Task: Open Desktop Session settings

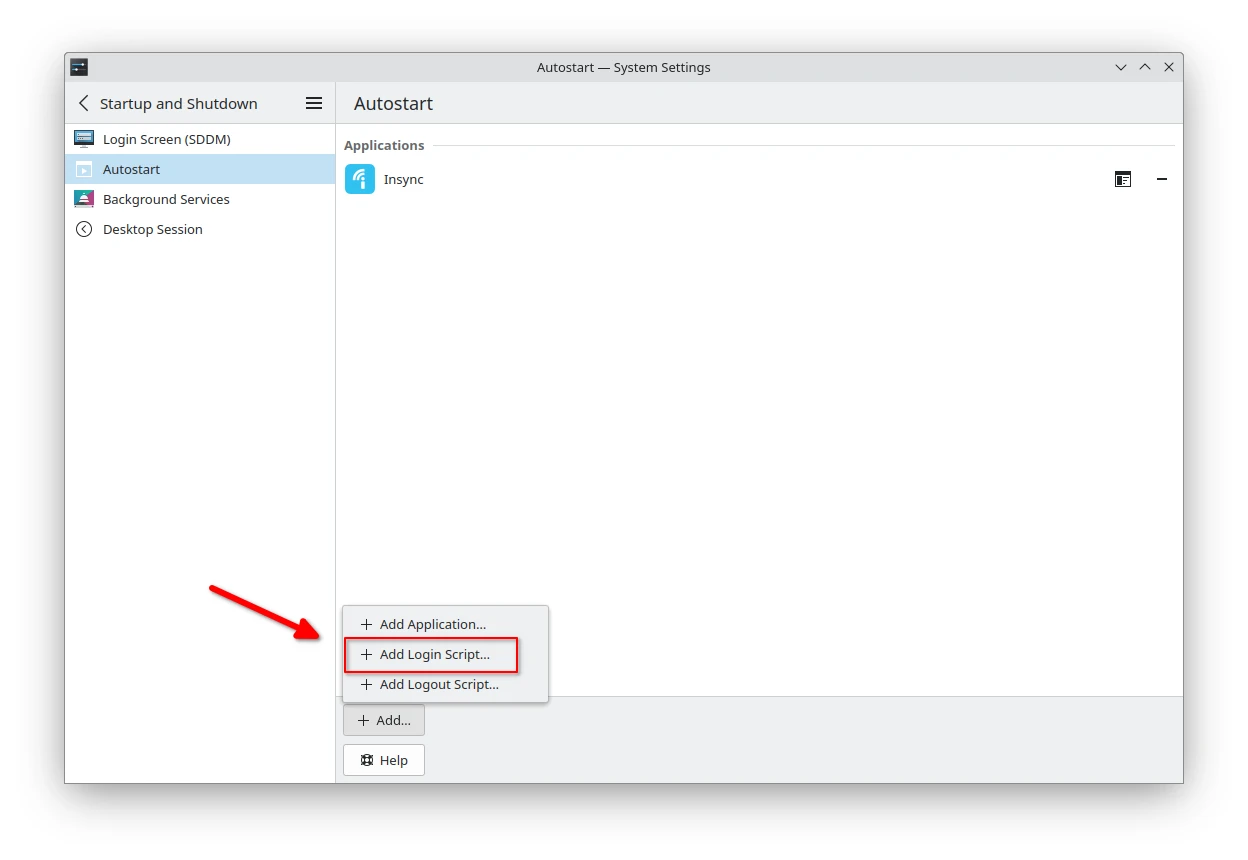Action: tap(152, 229)
